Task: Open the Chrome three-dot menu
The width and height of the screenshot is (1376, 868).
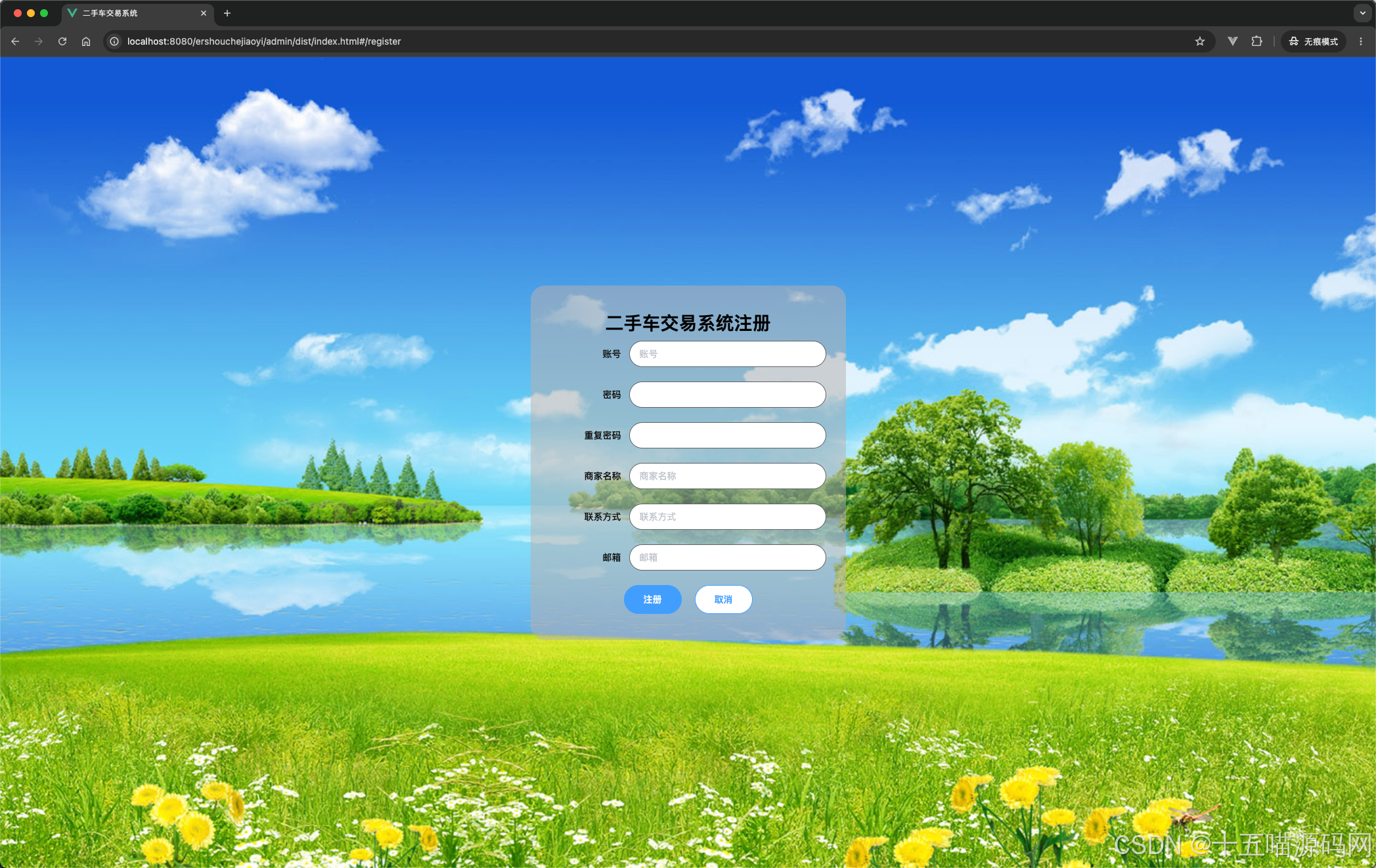Action: [x=1361, y=41]
